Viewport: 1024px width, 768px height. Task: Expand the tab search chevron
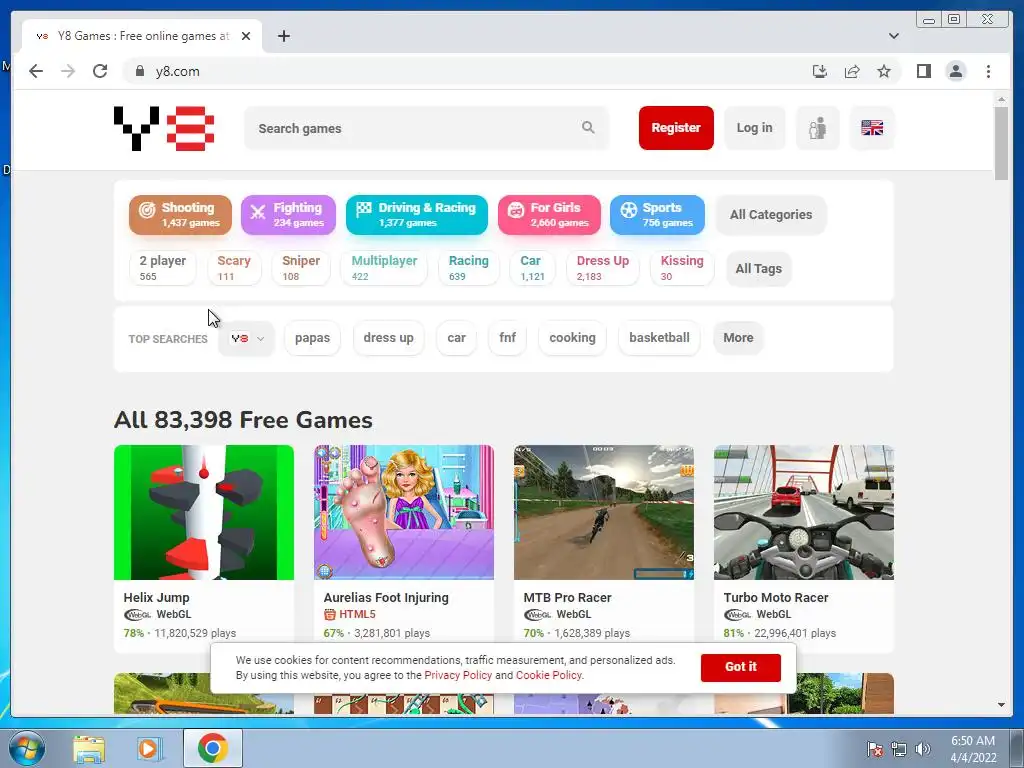893,36
